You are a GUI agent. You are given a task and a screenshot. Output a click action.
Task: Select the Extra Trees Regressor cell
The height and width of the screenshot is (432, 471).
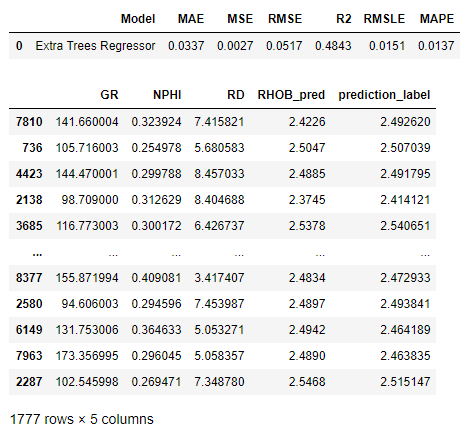pyautogui.click(x=95, y=46)
